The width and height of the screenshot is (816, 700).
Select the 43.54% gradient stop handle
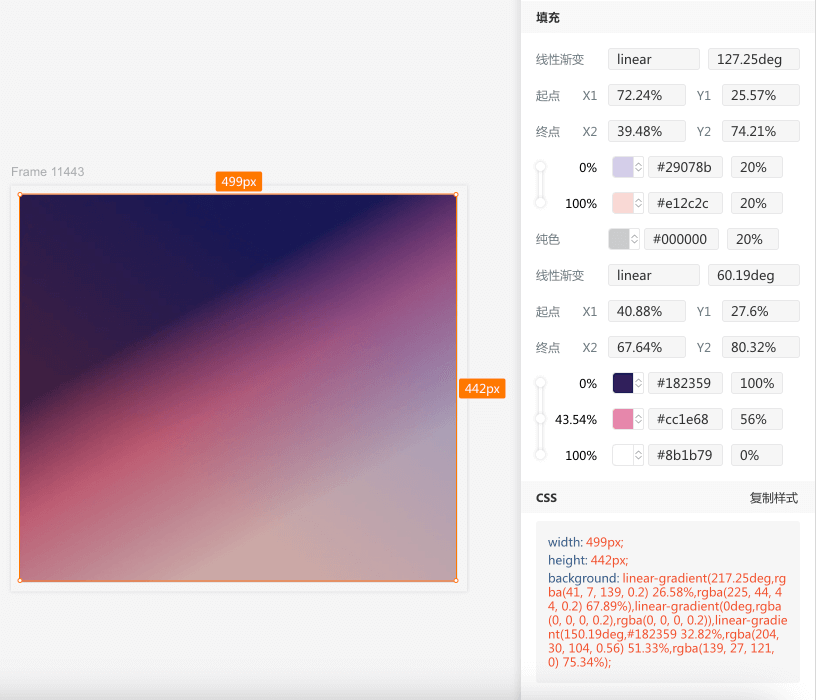tap(540, 419)
